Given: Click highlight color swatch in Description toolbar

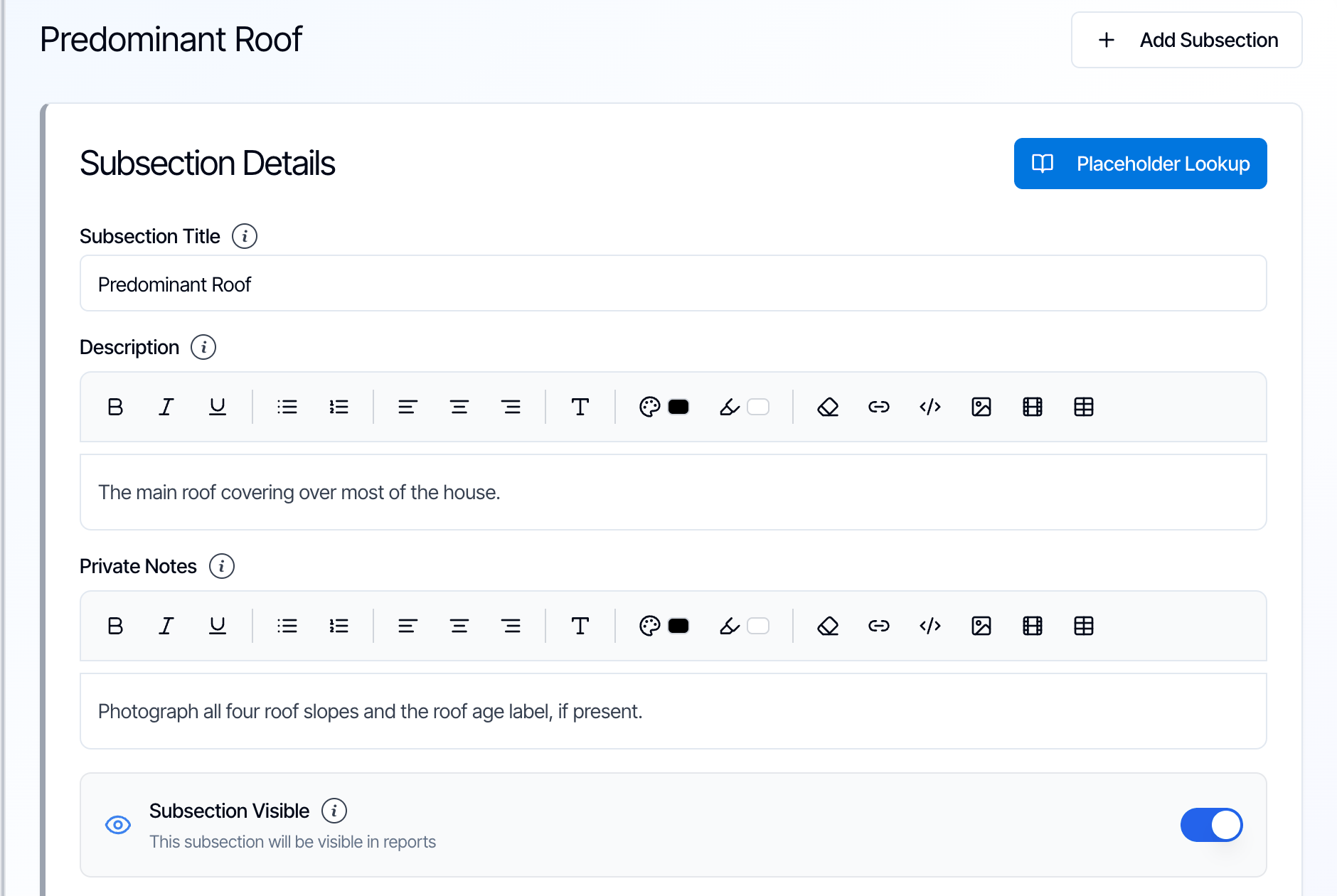Looking at the screenshot, I should pyautogui.click(x=758, y=407).
